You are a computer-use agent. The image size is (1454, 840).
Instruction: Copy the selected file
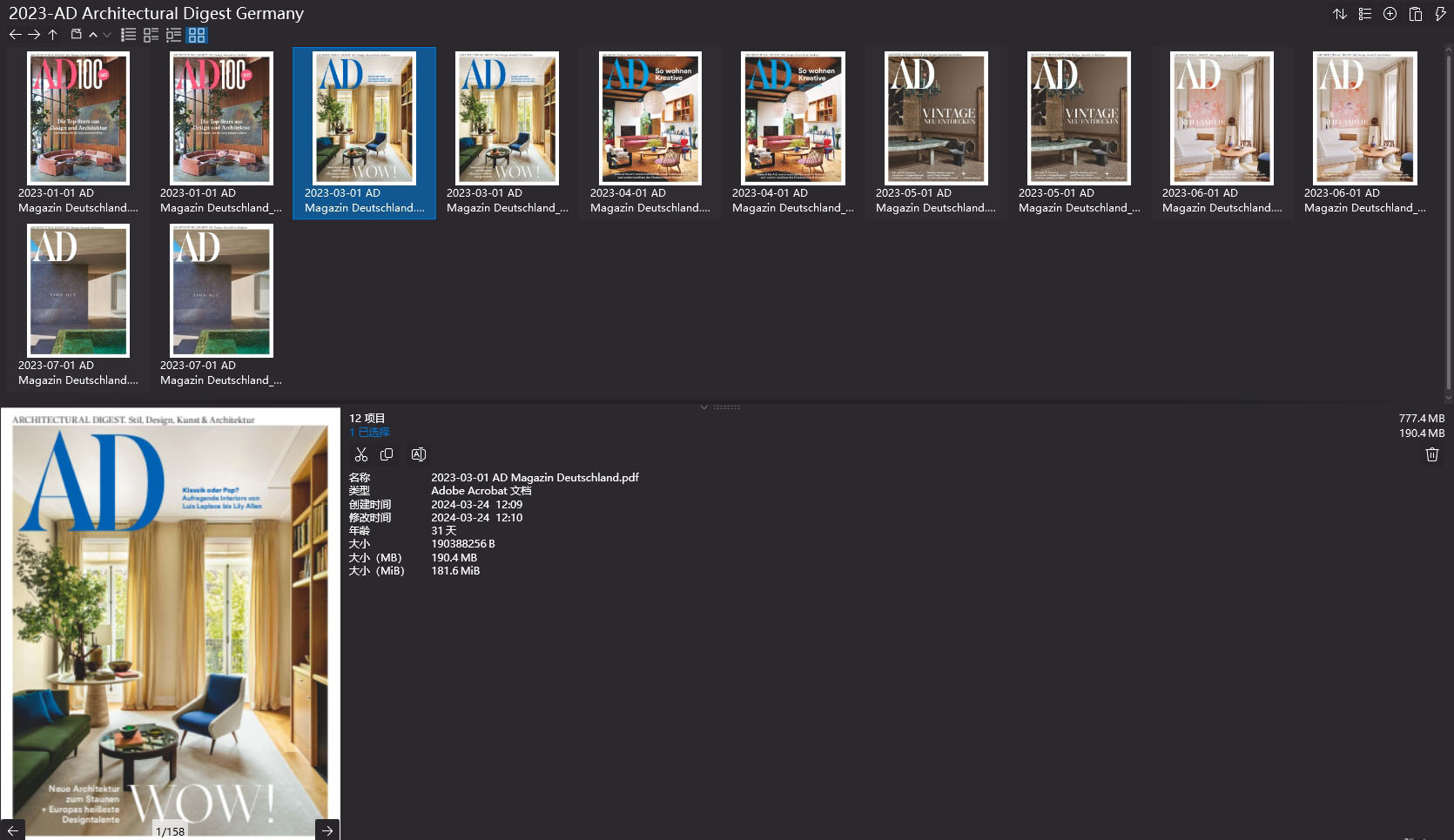[387, 454]
